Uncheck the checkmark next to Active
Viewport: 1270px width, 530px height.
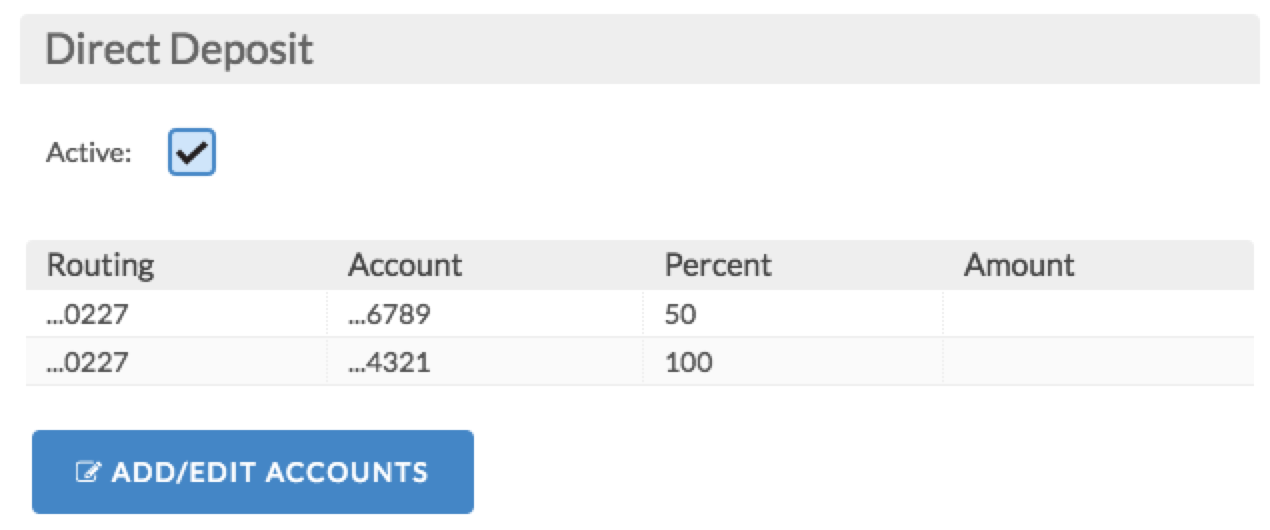click(x=191, y=153)
